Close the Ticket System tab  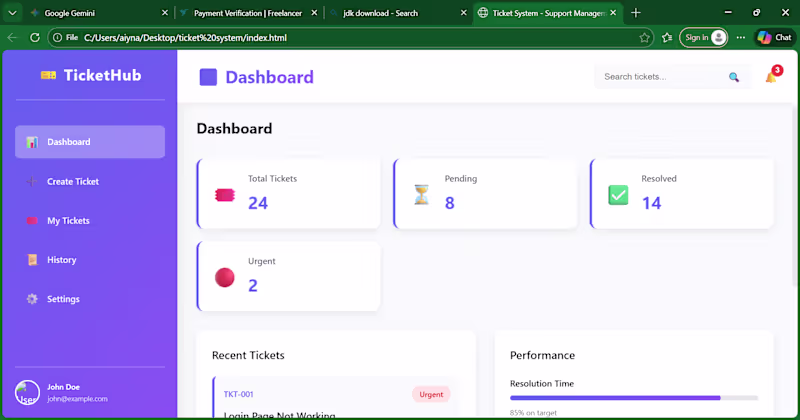tap(613, 13)
